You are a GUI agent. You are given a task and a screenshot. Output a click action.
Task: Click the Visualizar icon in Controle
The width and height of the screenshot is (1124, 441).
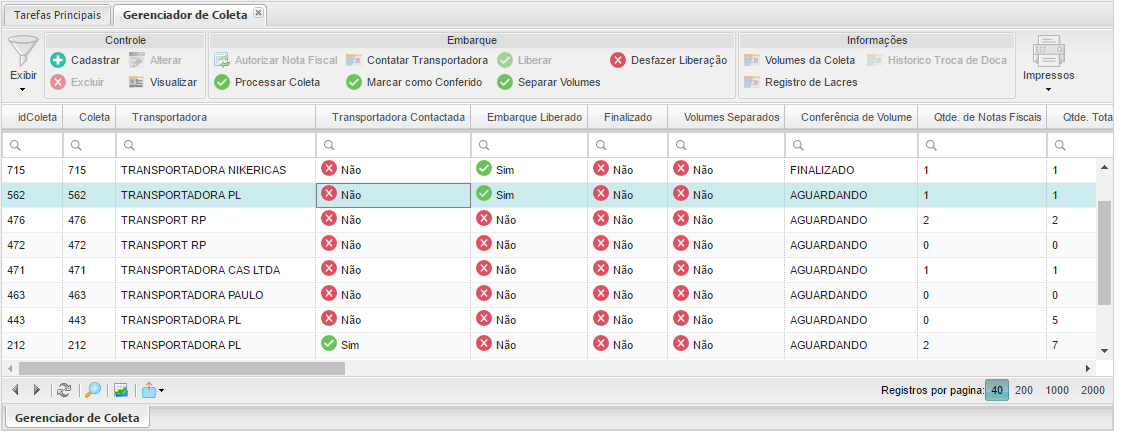click(x=137, y=82)
